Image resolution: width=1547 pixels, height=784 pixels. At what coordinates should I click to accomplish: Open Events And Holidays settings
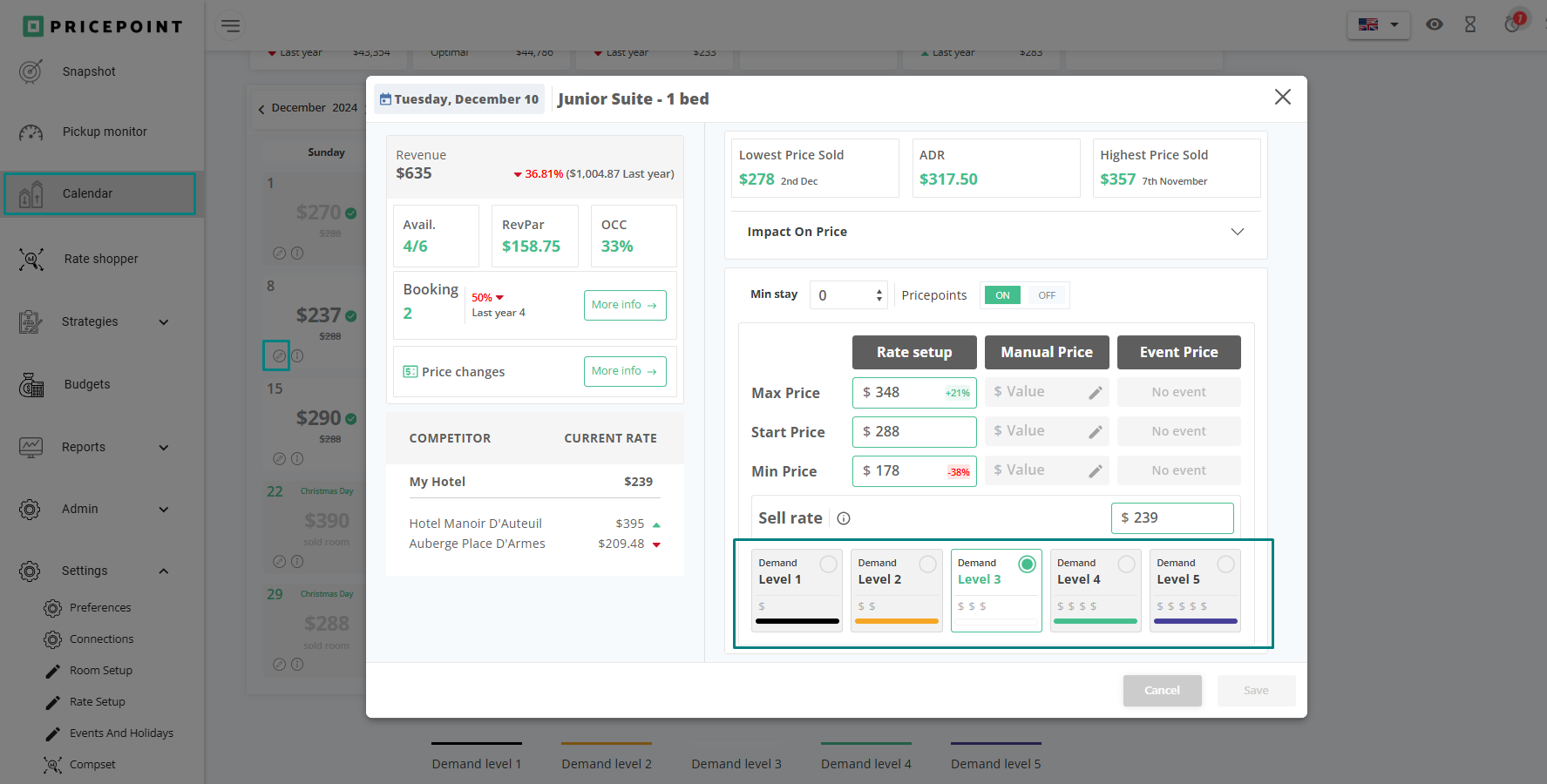[x=121, y=733]
